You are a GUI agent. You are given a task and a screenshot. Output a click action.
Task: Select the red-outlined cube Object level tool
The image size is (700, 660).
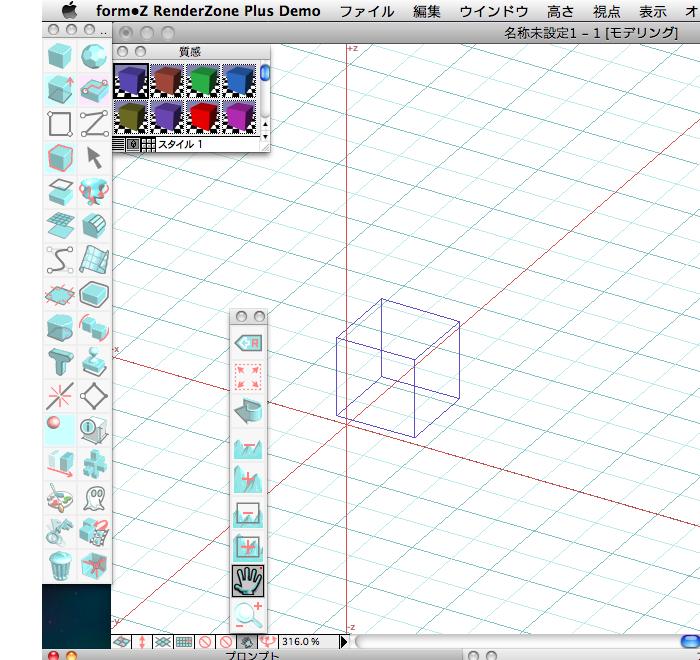60,158
